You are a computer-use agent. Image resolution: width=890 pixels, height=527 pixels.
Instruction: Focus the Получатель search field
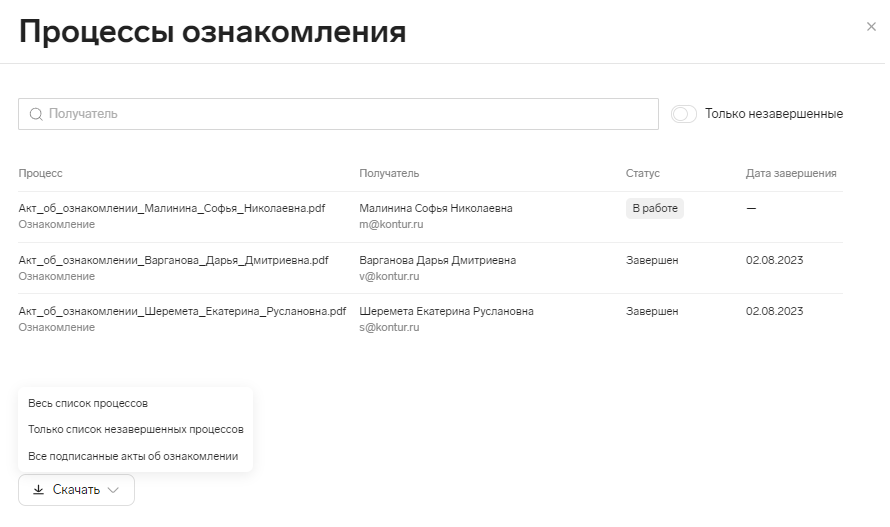pos(338,114)
